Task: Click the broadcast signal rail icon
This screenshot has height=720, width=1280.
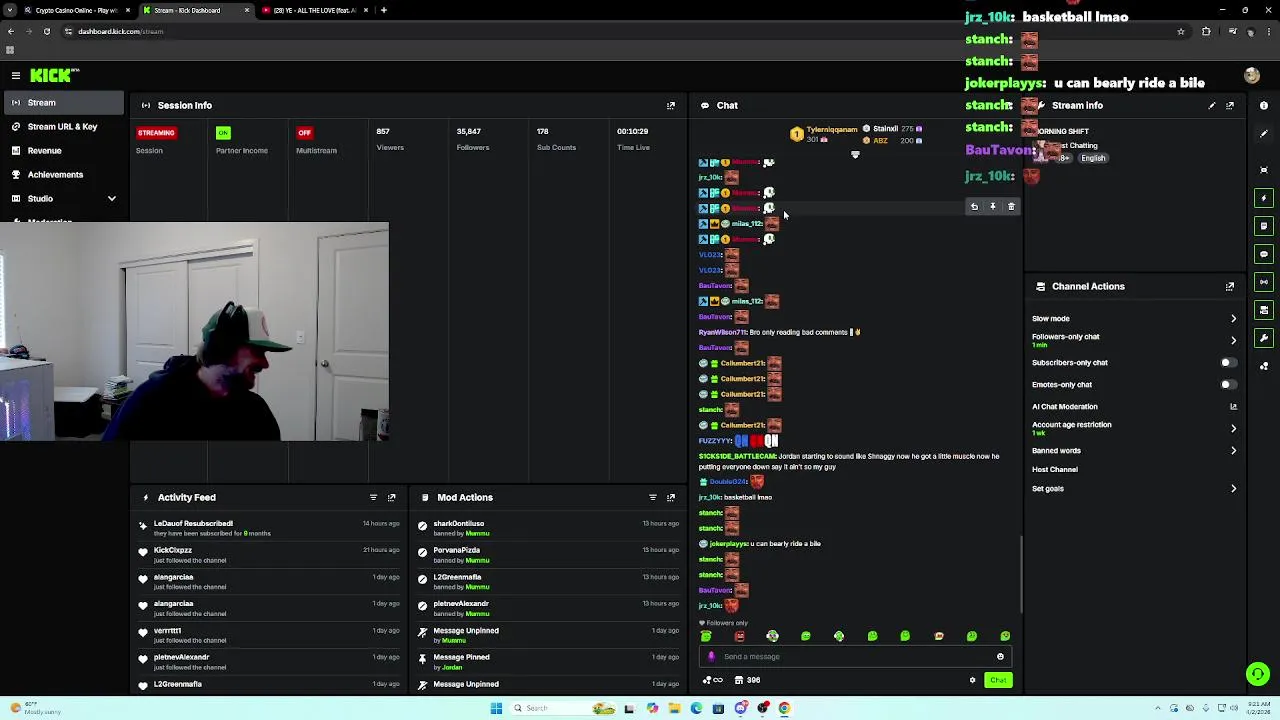Action: pos(1264,282)
